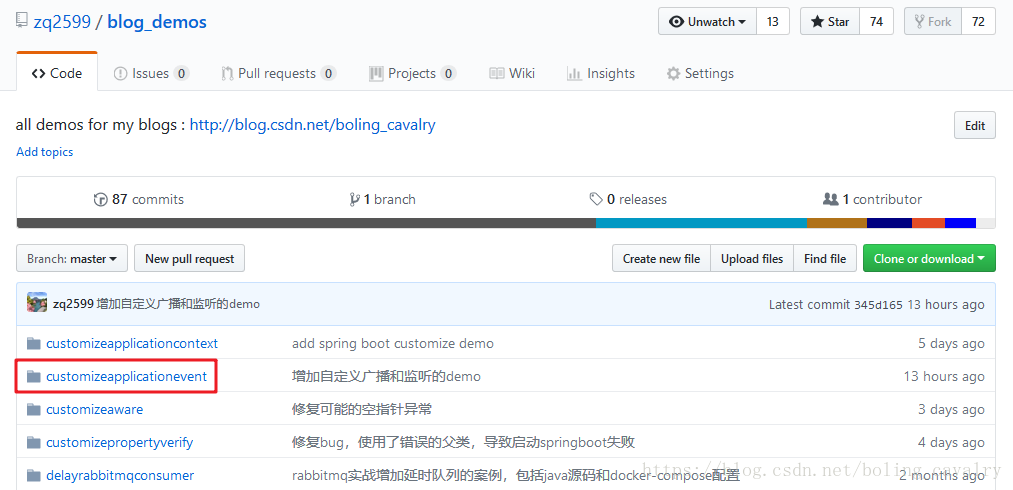Viewport: 1013px width, 490px height.
Task: Click the dark gray language bar segment
Action: (x=306, y=223)
